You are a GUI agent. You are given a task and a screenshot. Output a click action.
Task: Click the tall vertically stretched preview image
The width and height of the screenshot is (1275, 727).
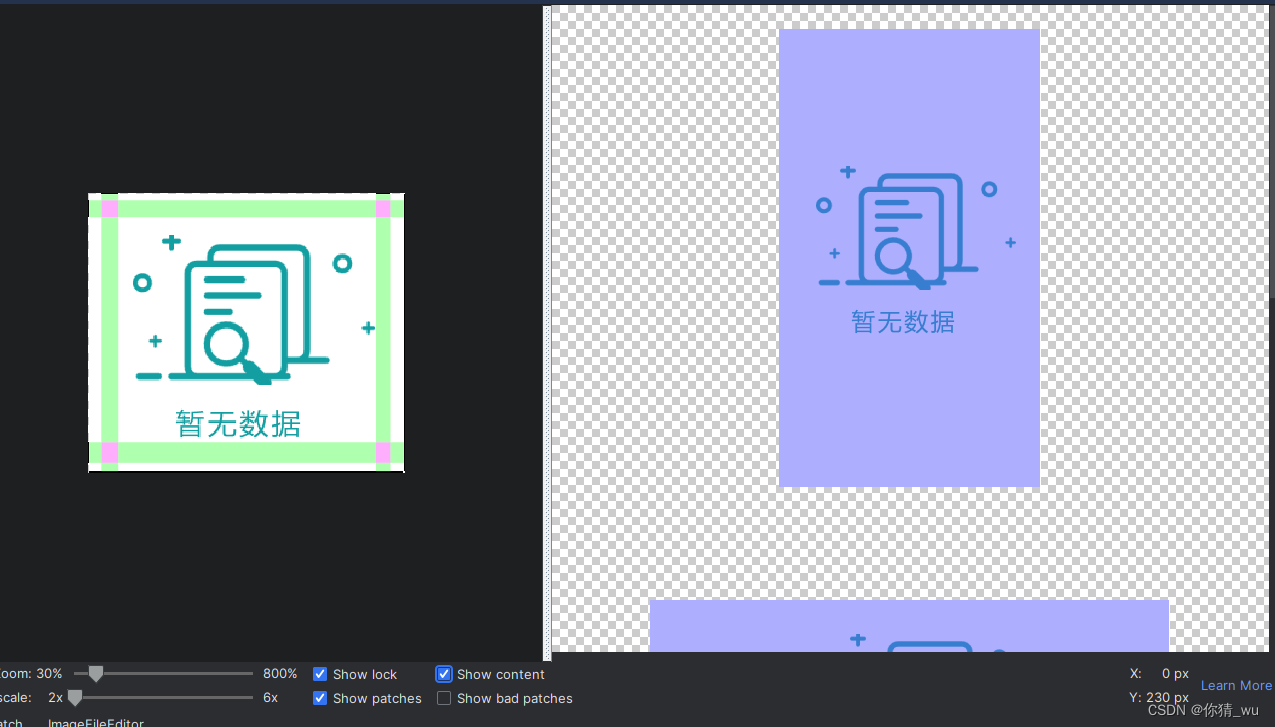tap(909, 258)
